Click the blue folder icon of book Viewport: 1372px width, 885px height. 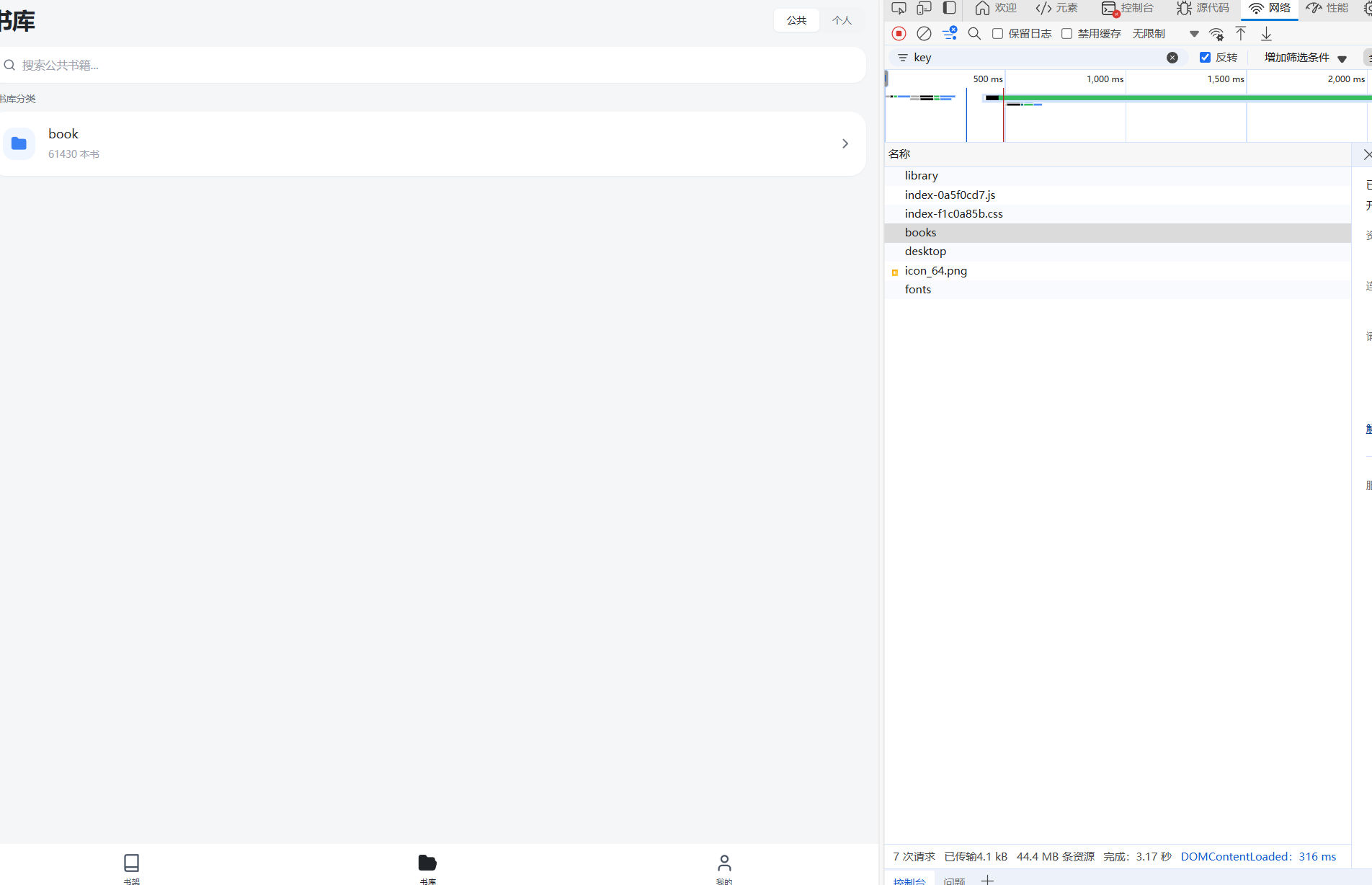click(x=19, y=143)
